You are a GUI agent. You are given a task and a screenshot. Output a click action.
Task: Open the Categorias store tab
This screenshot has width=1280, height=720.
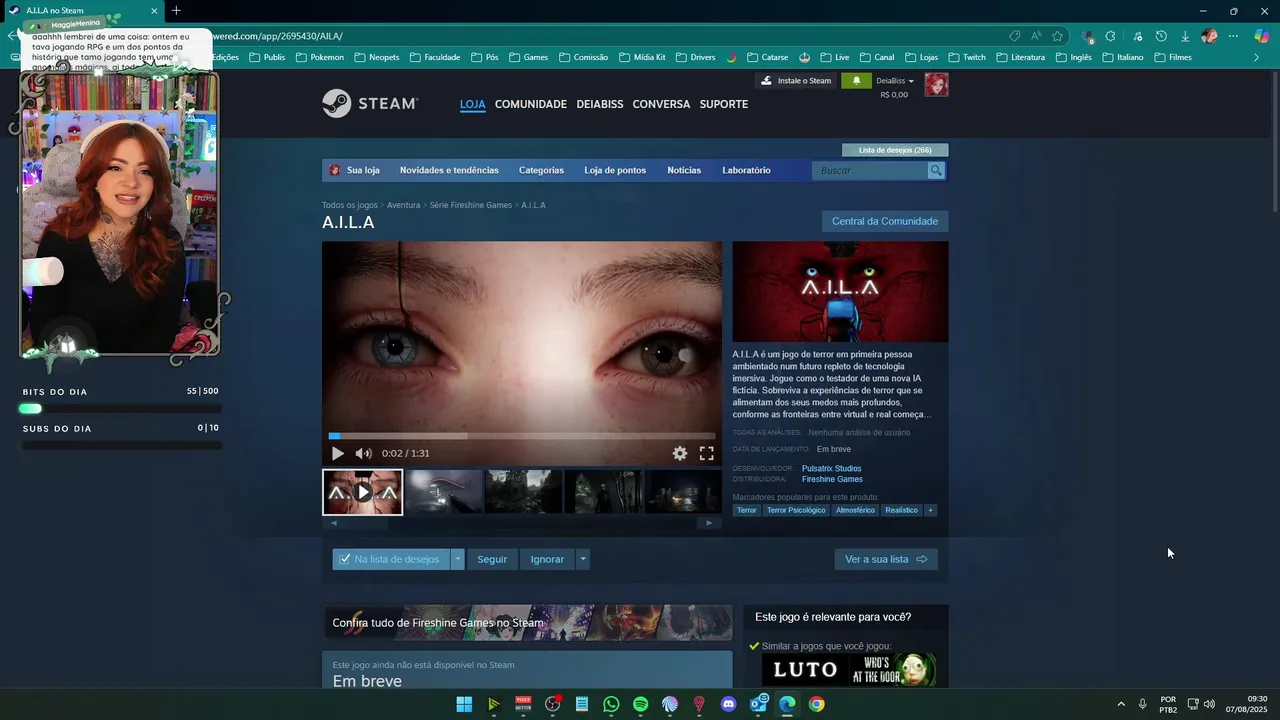click(541, 171)
